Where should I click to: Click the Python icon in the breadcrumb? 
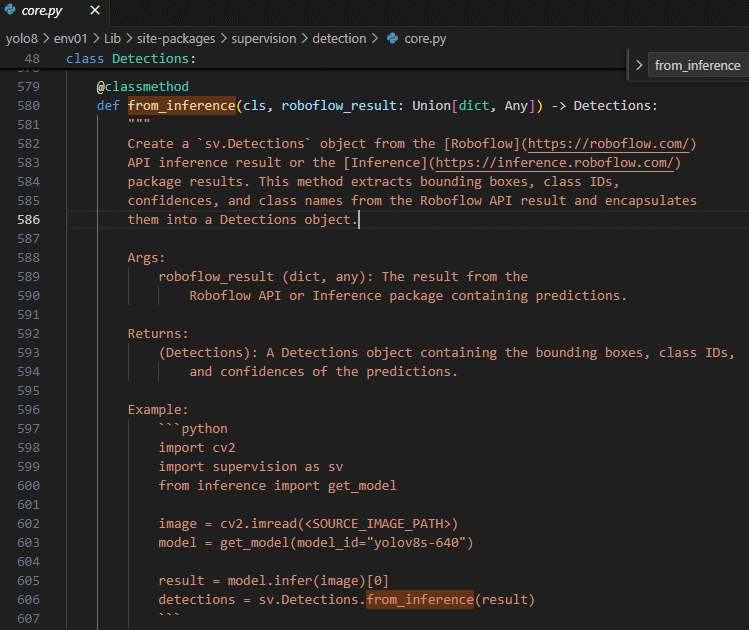point(393,38)
